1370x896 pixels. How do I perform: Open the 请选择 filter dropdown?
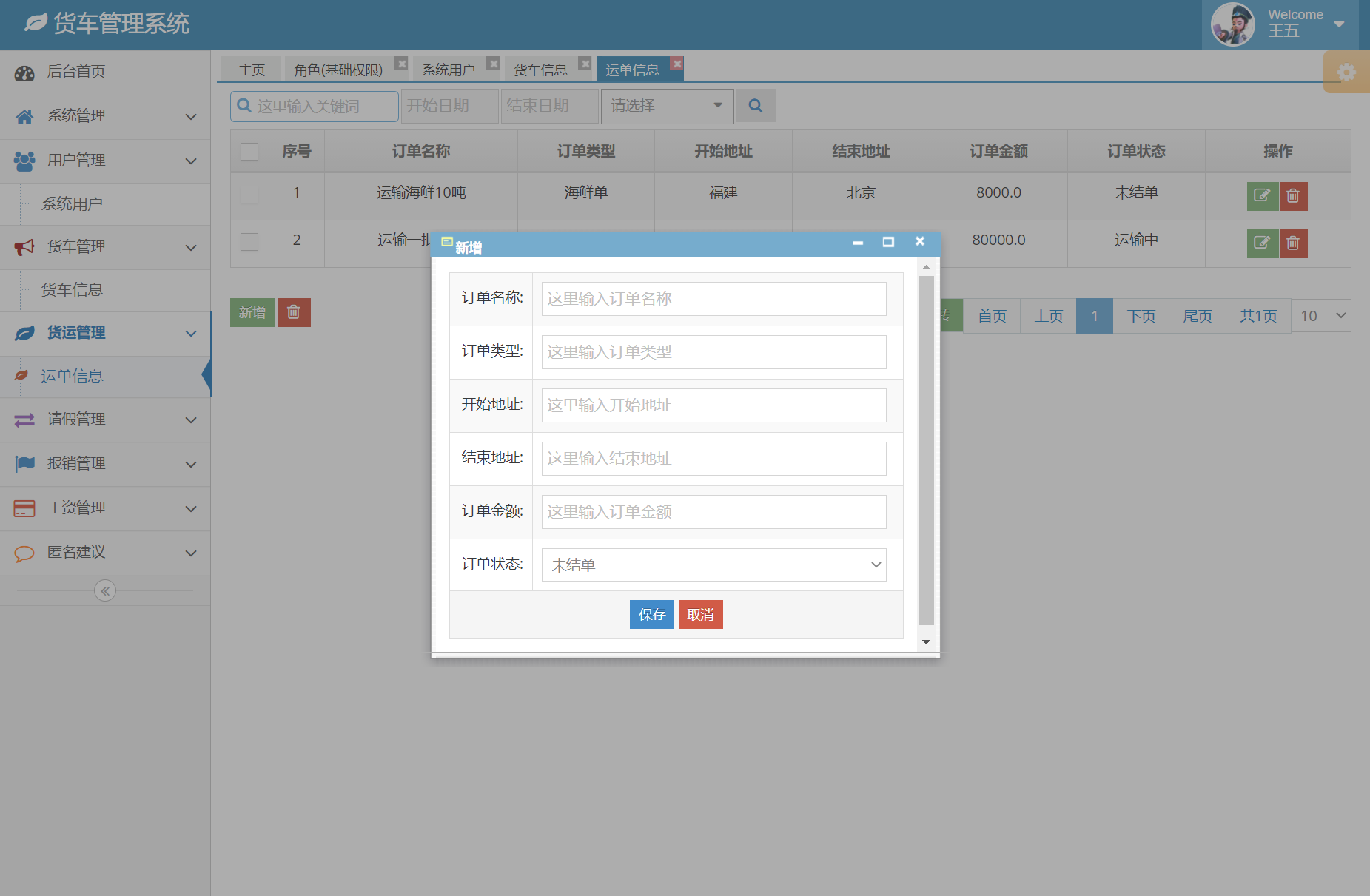(x=665, y=106)
